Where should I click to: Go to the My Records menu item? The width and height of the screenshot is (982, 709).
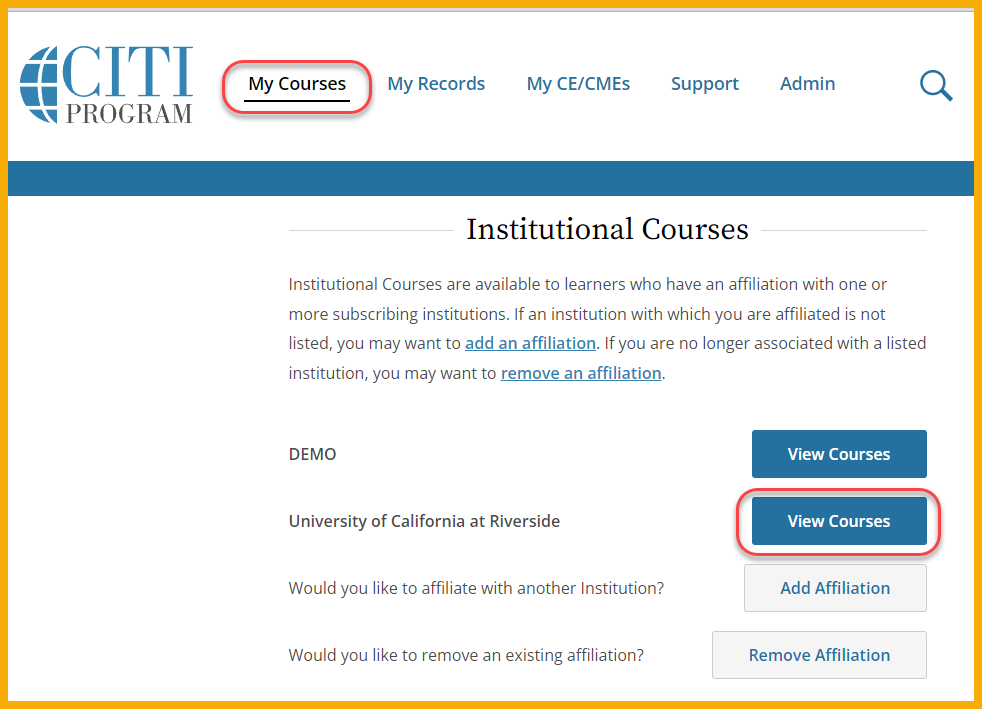click(436, 84)
